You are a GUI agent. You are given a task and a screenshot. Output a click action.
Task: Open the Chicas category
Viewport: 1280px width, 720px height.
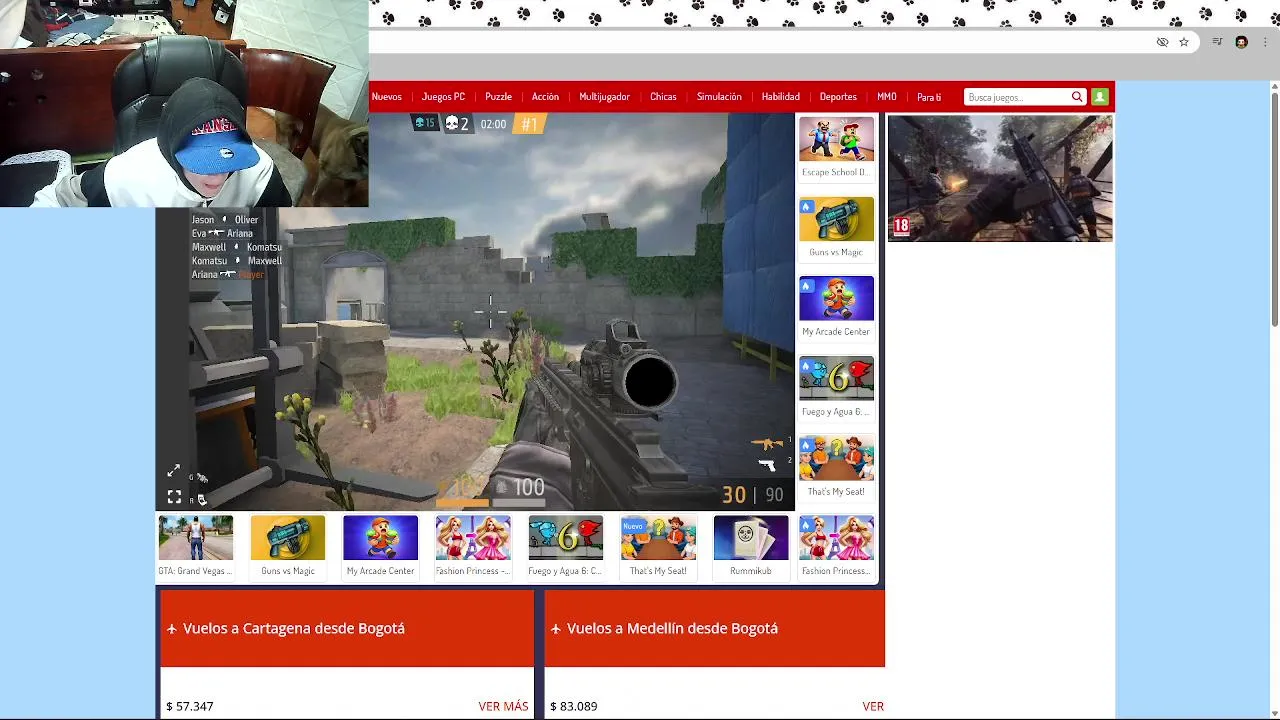663,97
